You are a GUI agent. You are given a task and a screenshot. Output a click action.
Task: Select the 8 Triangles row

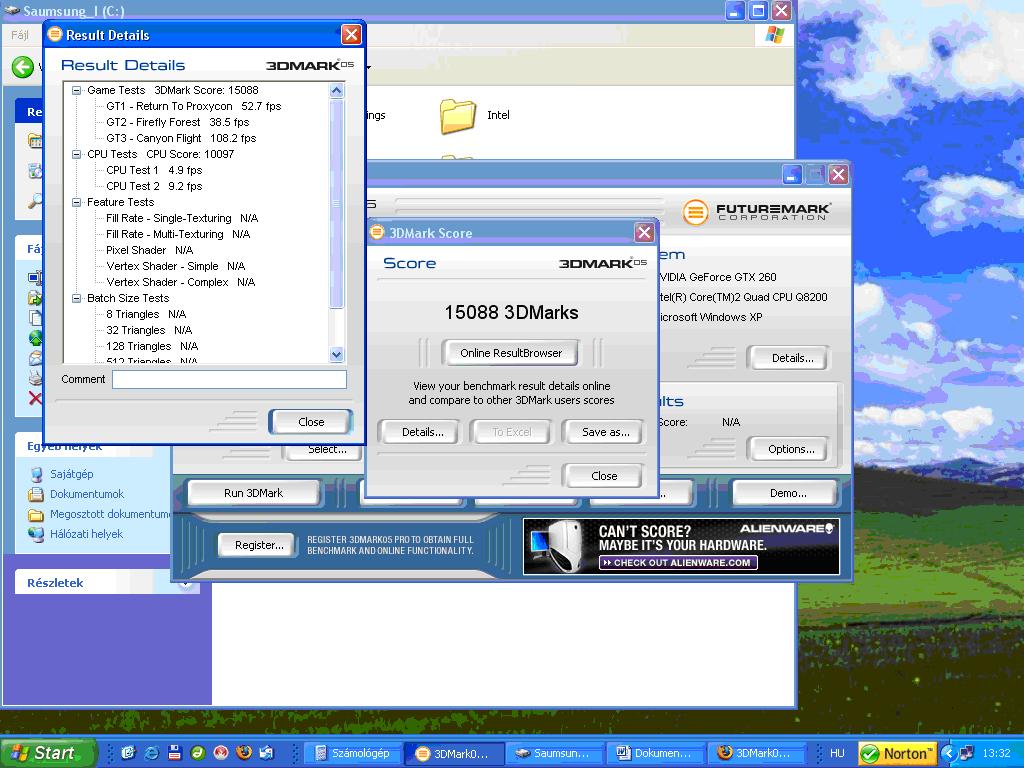pos(146,314)
